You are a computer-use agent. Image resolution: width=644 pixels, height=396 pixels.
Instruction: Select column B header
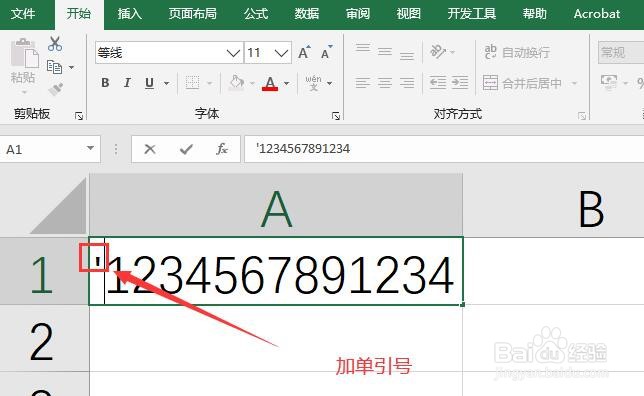(x=553, y=205)
